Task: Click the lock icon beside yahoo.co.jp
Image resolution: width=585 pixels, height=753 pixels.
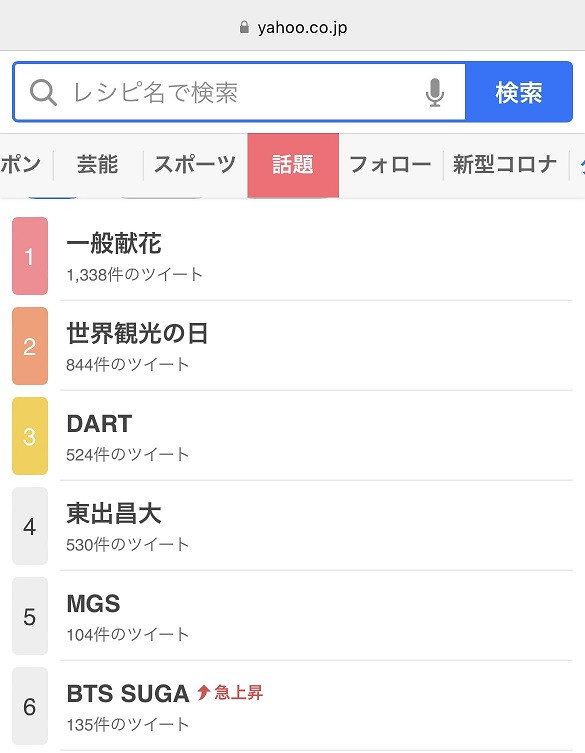Action: [x=244, y=27]
